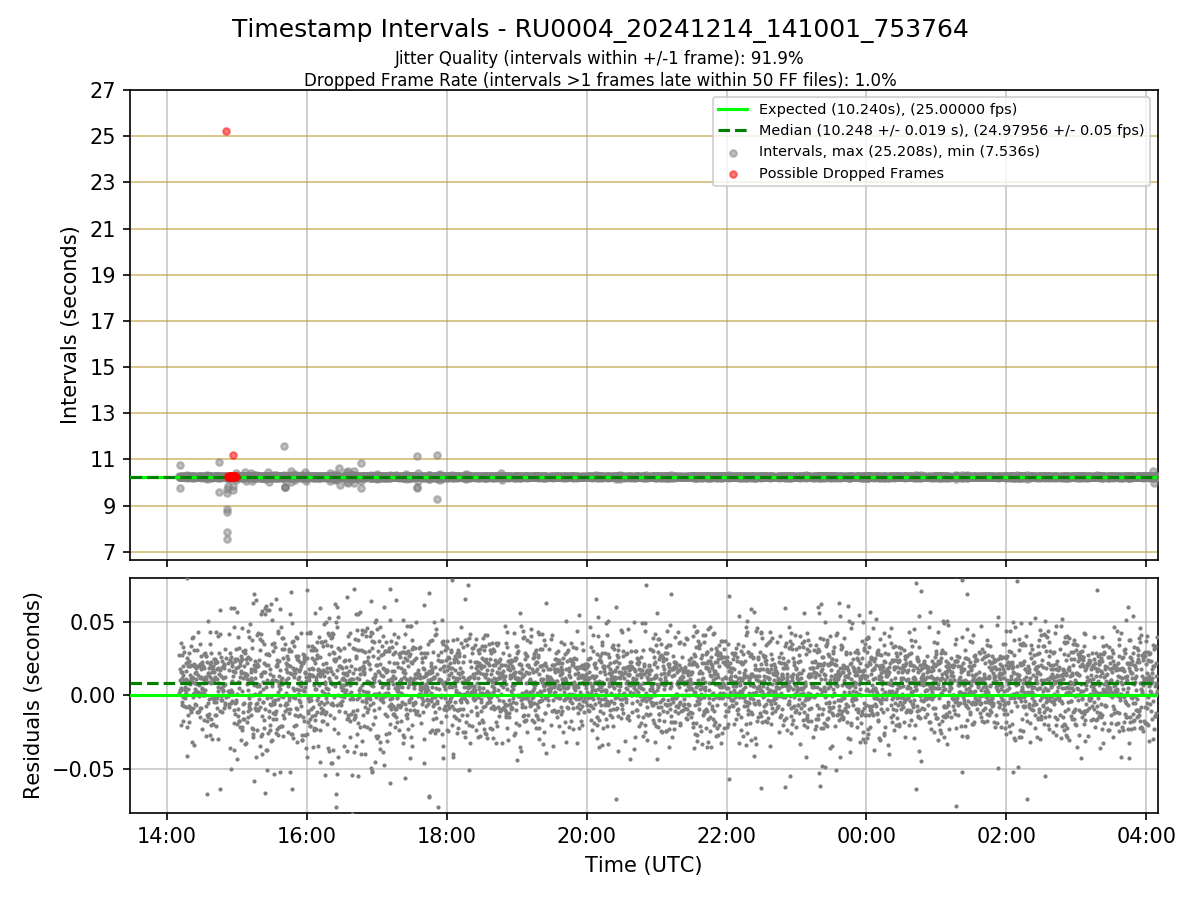1200x900 pixels.
Task: Click the dashed green line sample in the legend
Action: tap(733, 130)
